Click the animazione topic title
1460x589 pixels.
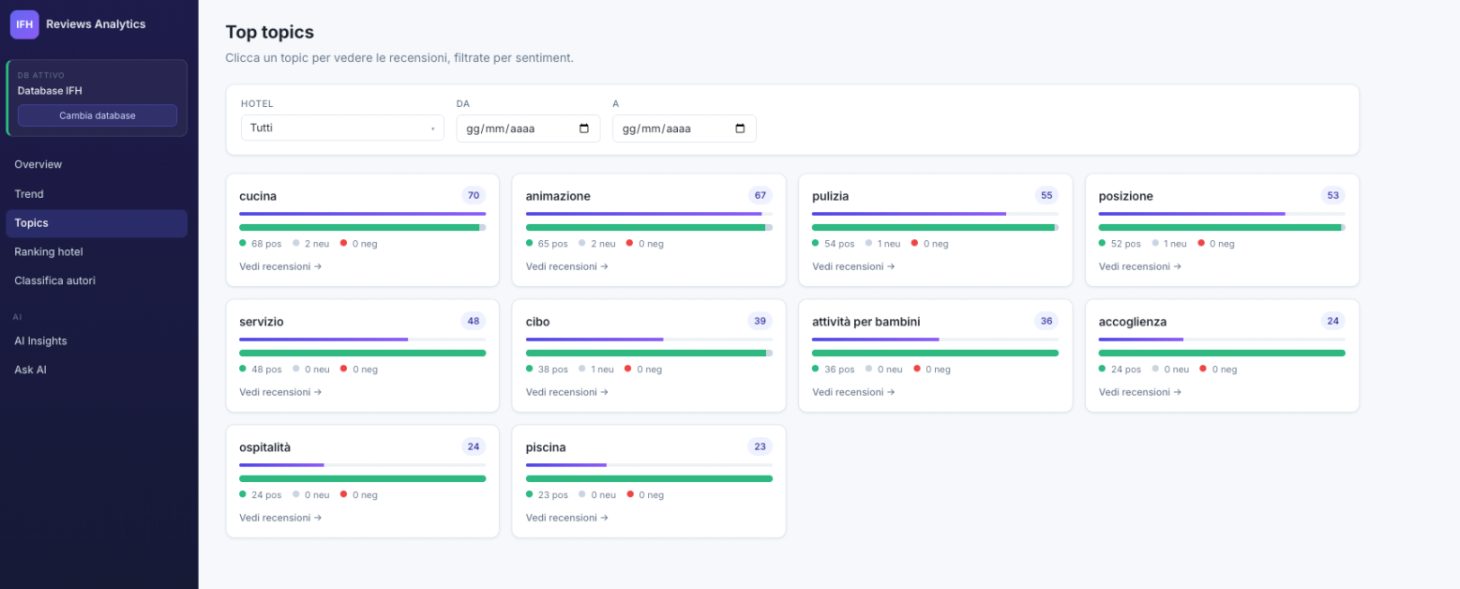click(x=558, y=196)
